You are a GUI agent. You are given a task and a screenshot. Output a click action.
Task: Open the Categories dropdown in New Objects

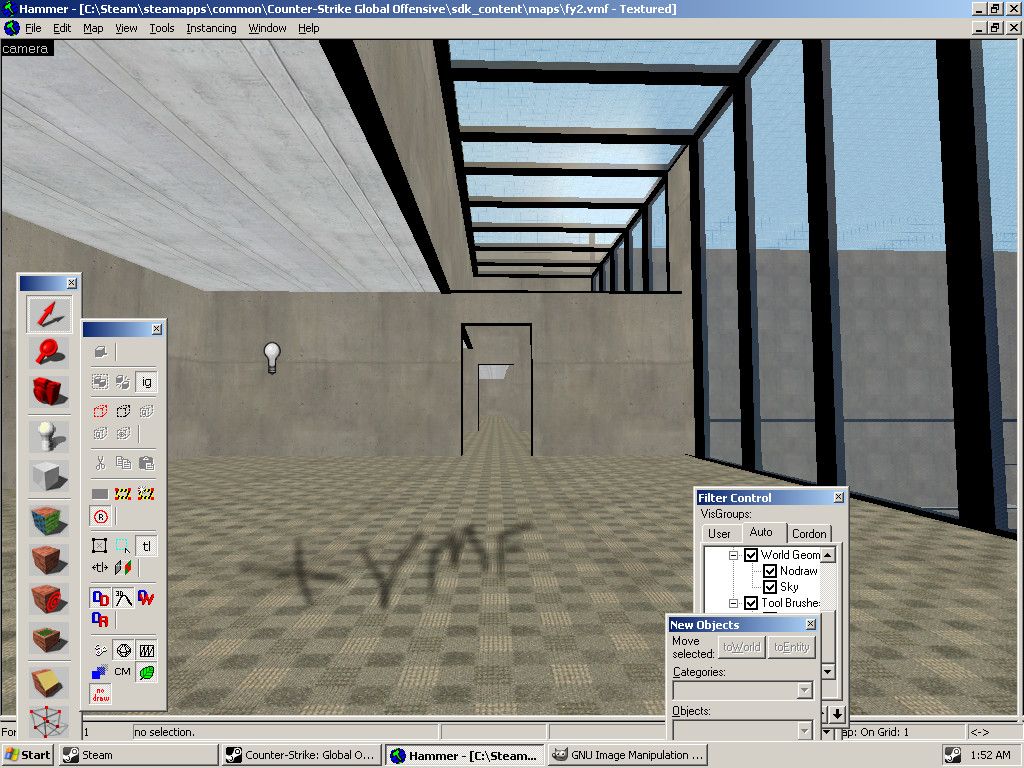tap(804, 691)
